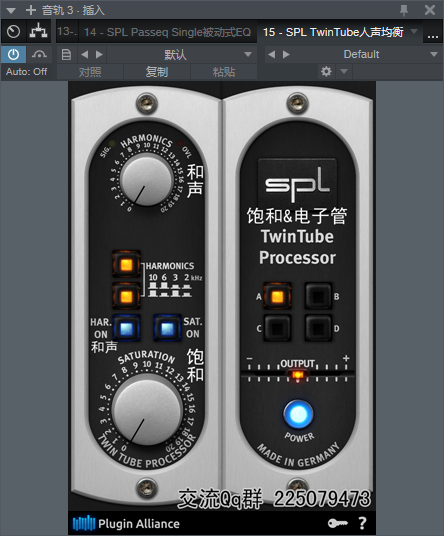Select settings bank A

click(277, 296)
